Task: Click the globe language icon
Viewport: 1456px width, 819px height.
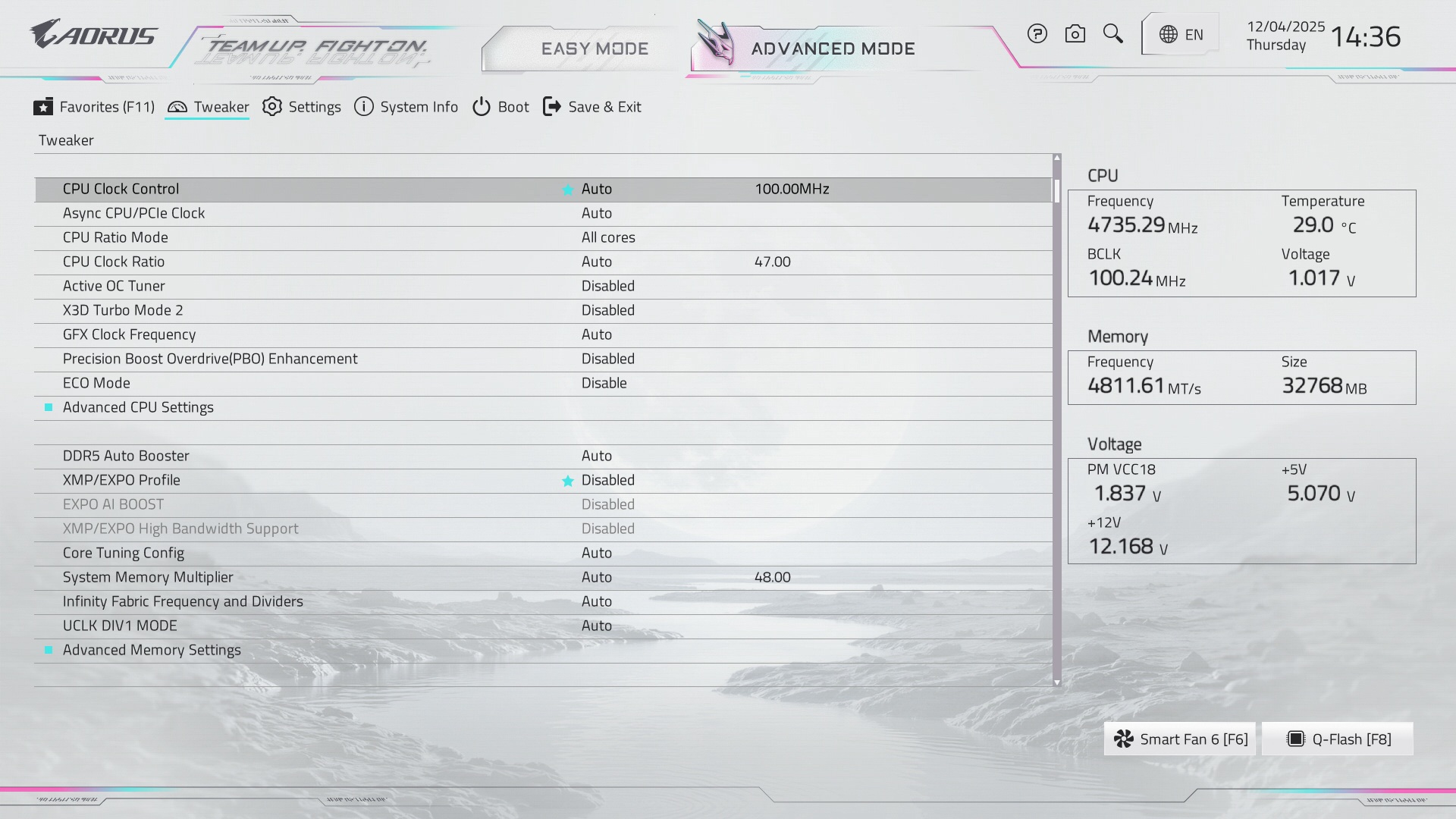Action: [1169, 35]
